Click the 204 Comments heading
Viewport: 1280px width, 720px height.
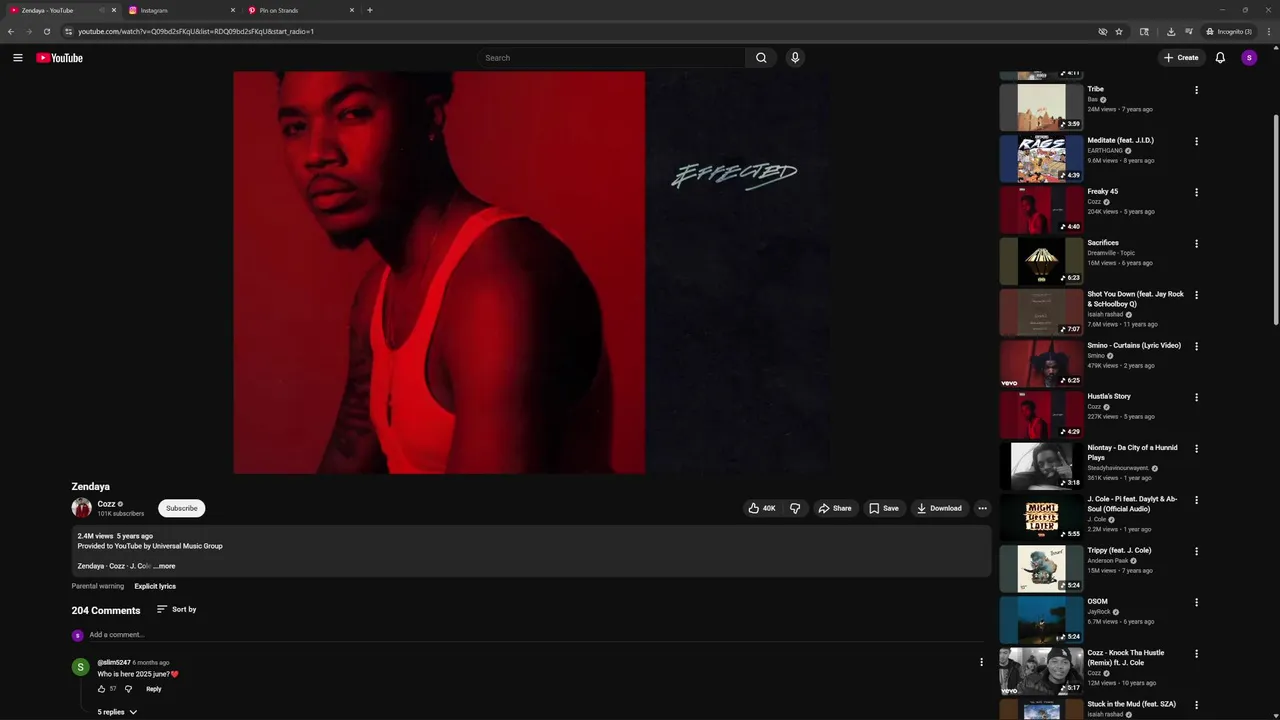click(x=106, y=610)
